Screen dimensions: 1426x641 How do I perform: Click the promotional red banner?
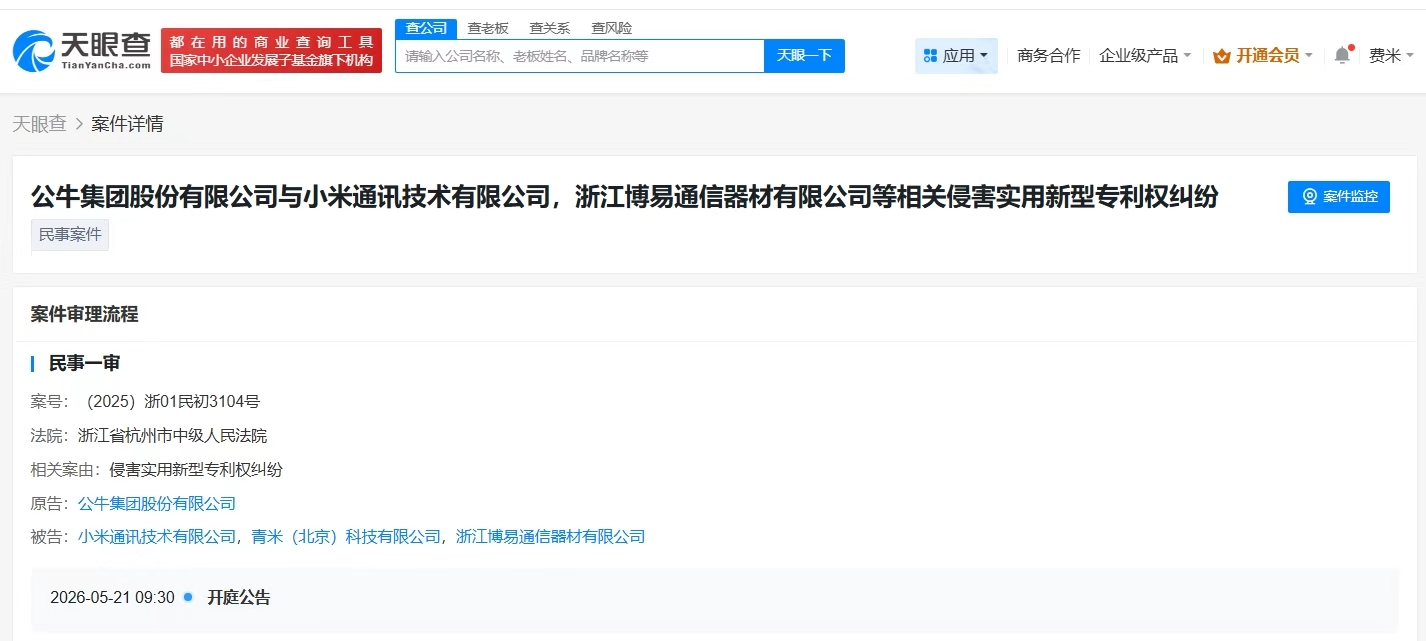click(x=271, y=50)
